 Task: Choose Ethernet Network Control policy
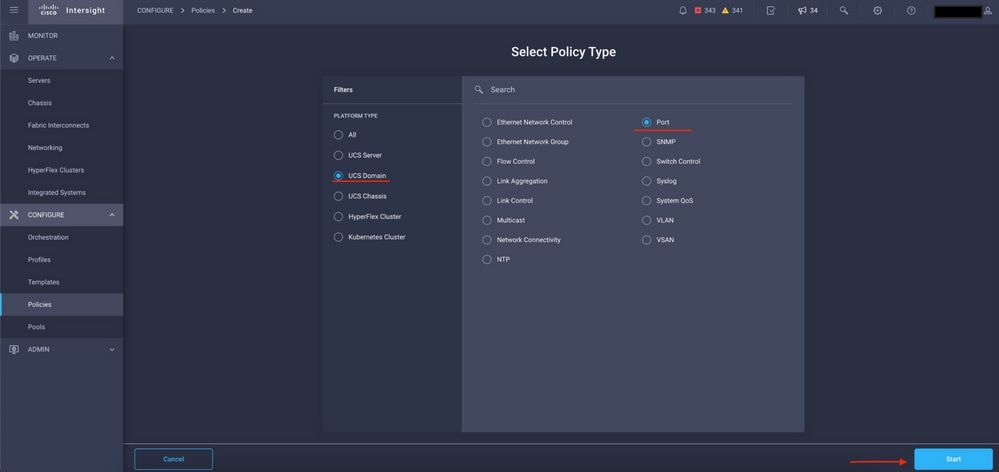point(487,122)
